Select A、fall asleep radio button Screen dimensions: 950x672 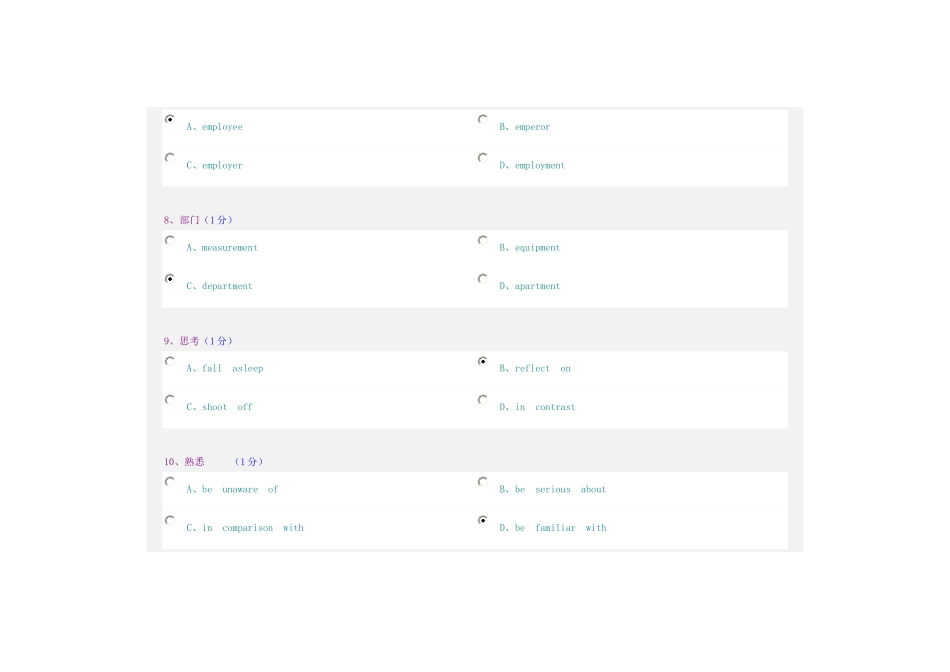[170, 361]
